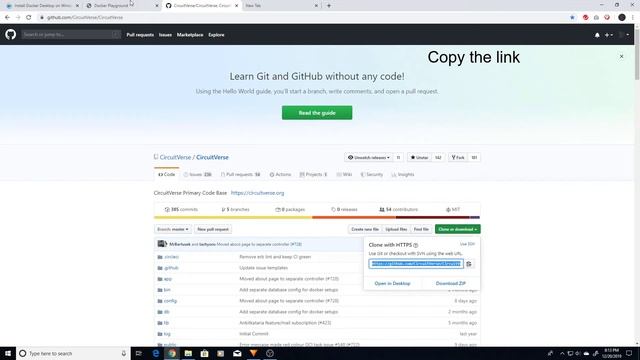Click the Chrome profile avatar icon
Image resolution: width=640 pixels, height=360 pixels.
point(622,18)
